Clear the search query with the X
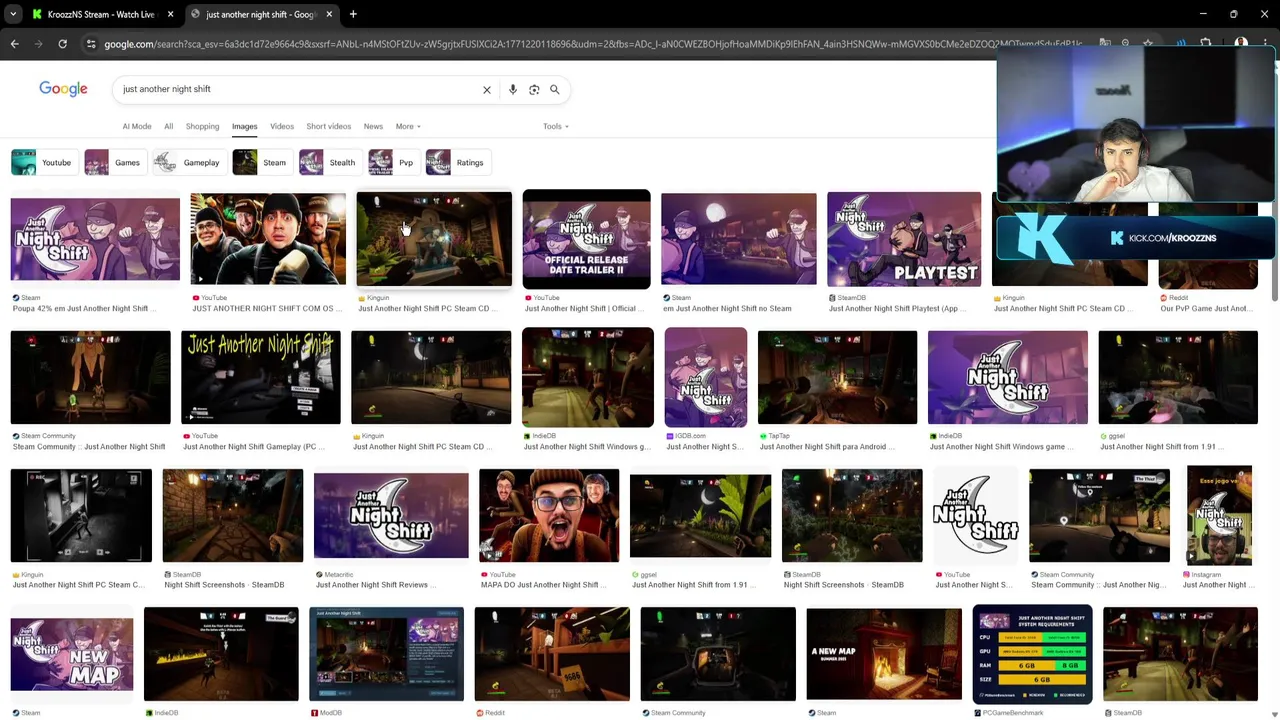 [x=487, y=90]
